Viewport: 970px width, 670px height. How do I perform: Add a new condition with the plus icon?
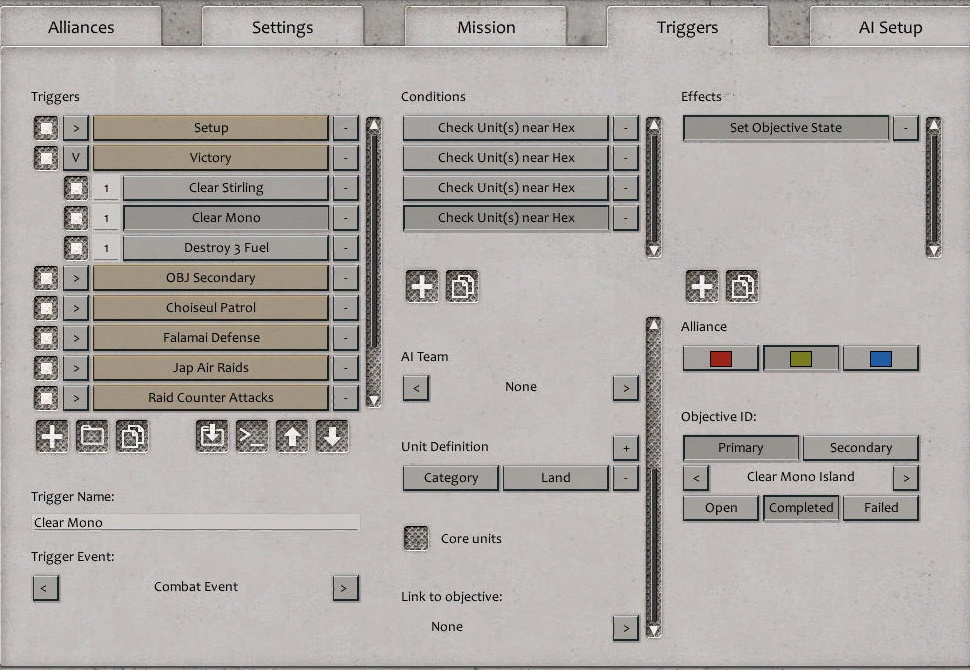[422, 286]
